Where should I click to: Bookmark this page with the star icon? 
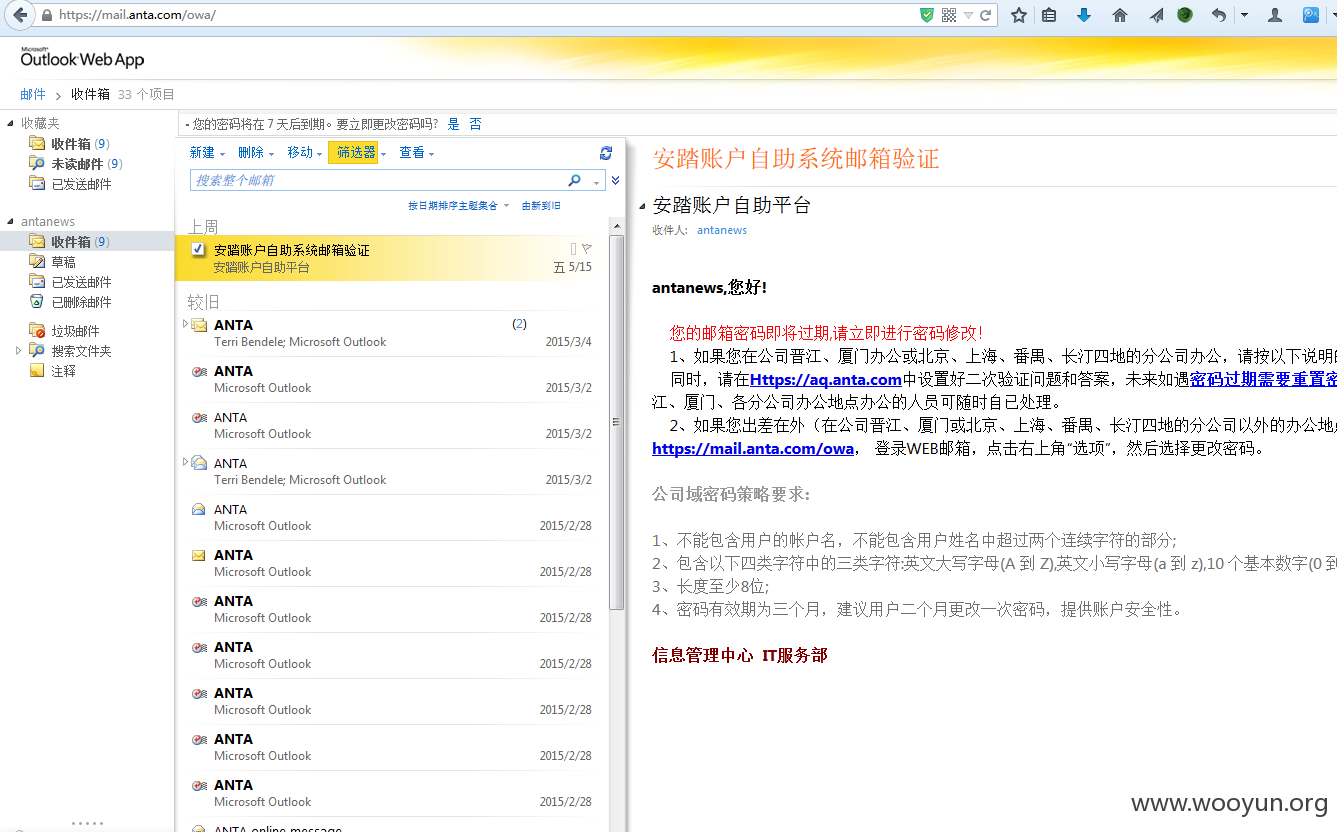1019,15
